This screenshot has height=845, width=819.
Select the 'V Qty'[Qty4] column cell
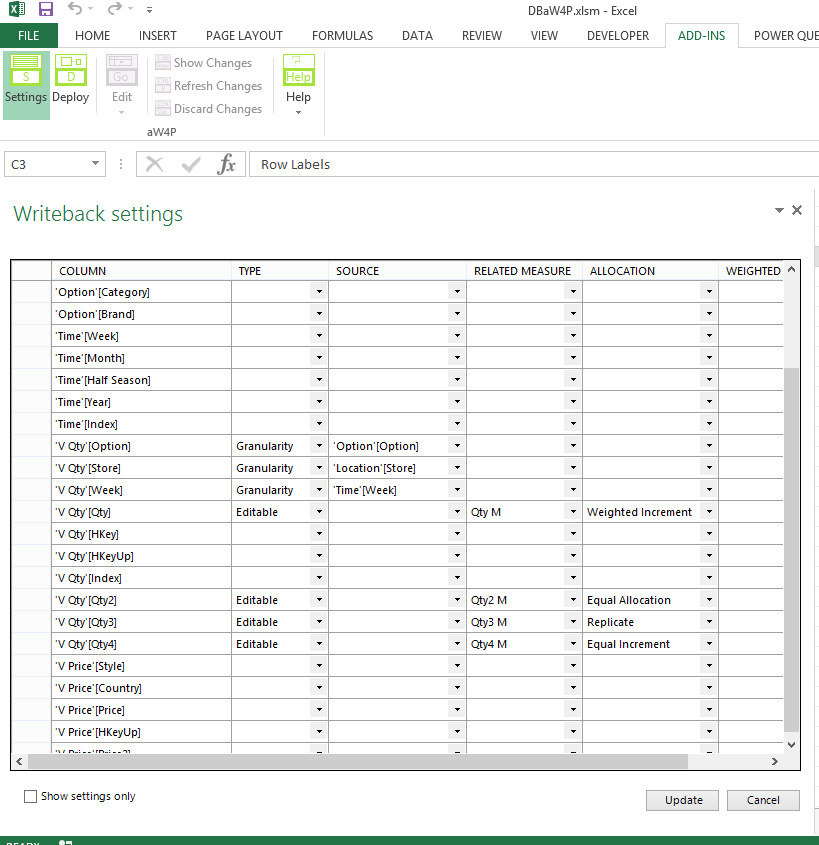(x=141, y=644)
